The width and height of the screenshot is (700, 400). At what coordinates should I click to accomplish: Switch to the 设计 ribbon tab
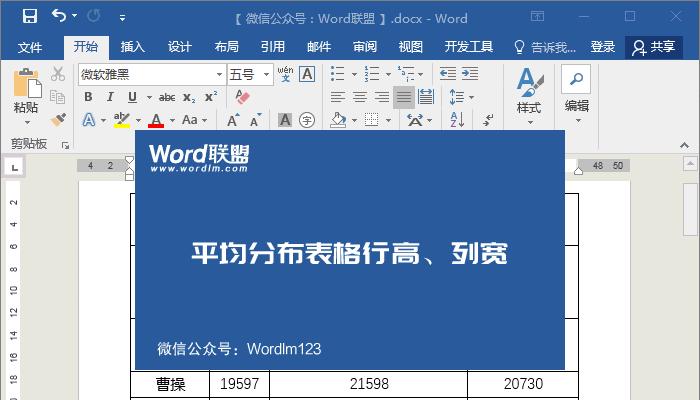pyautogui.click(x=179, y=47)
